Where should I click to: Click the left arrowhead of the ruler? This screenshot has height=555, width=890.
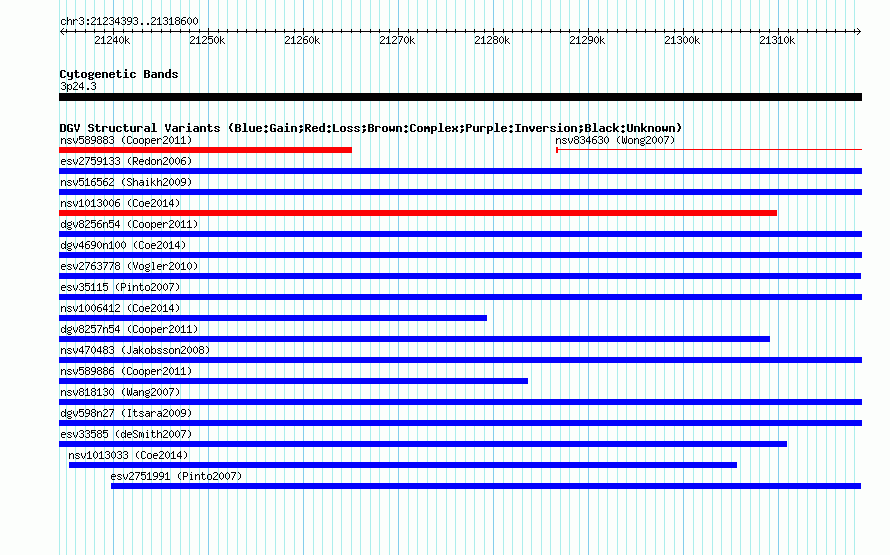(62, 32)
